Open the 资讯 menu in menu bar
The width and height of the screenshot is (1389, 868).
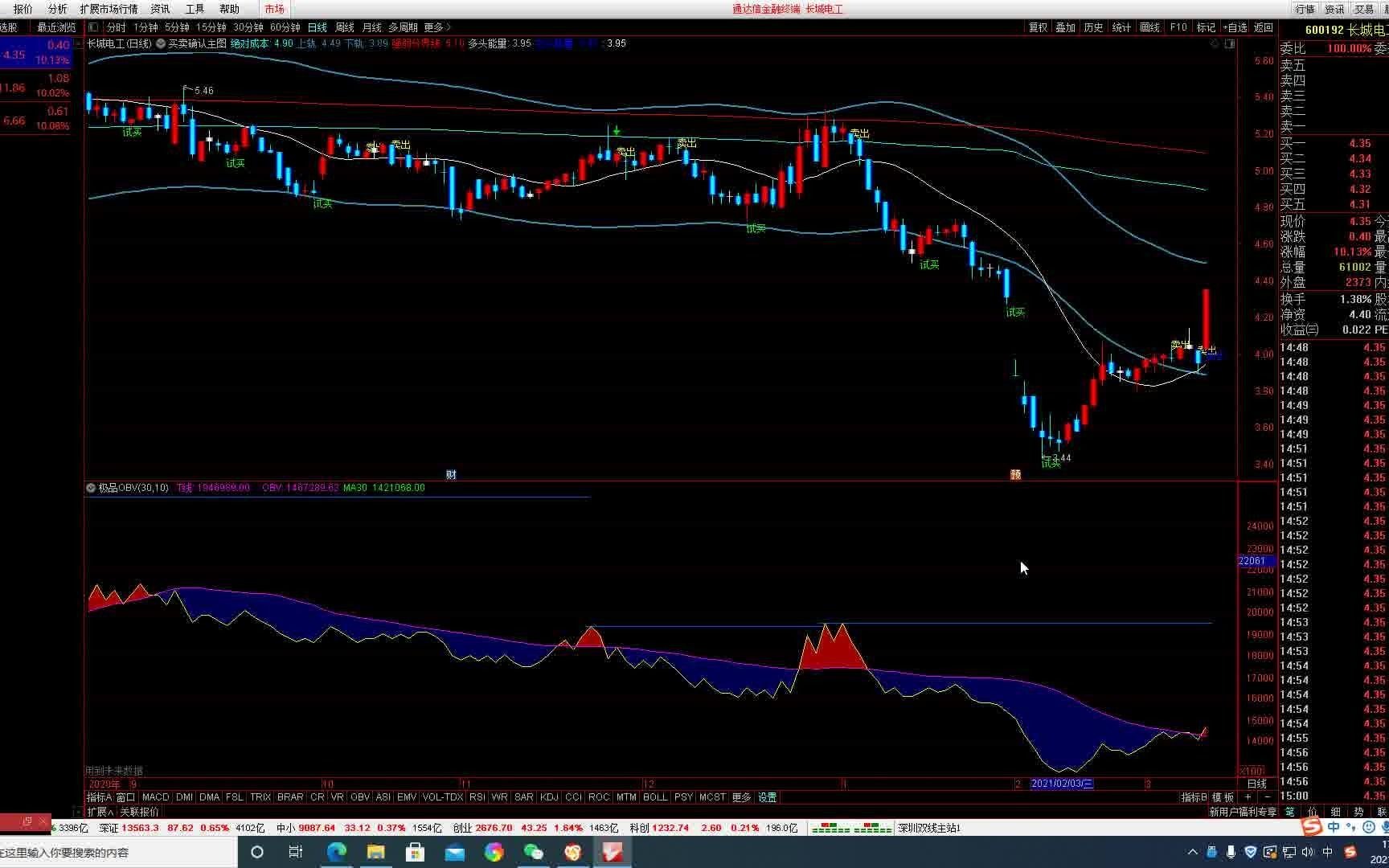point(160,9)
